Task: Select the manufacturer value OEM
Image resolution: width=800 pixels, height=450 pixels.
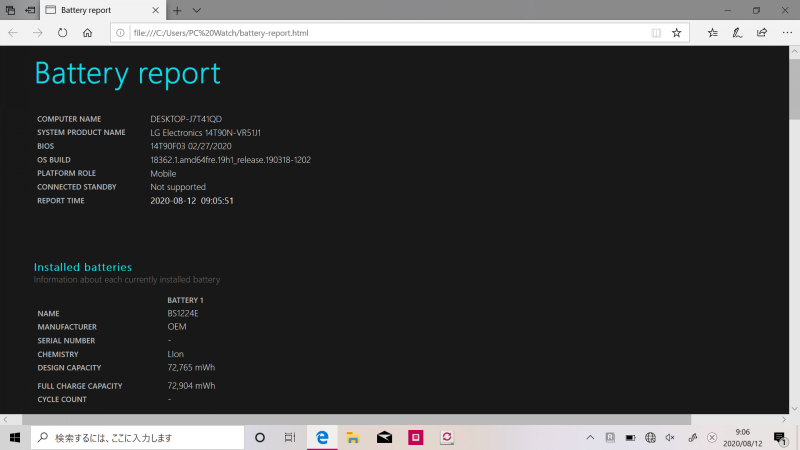Action: pyautogui.click(x=177, y=327)
